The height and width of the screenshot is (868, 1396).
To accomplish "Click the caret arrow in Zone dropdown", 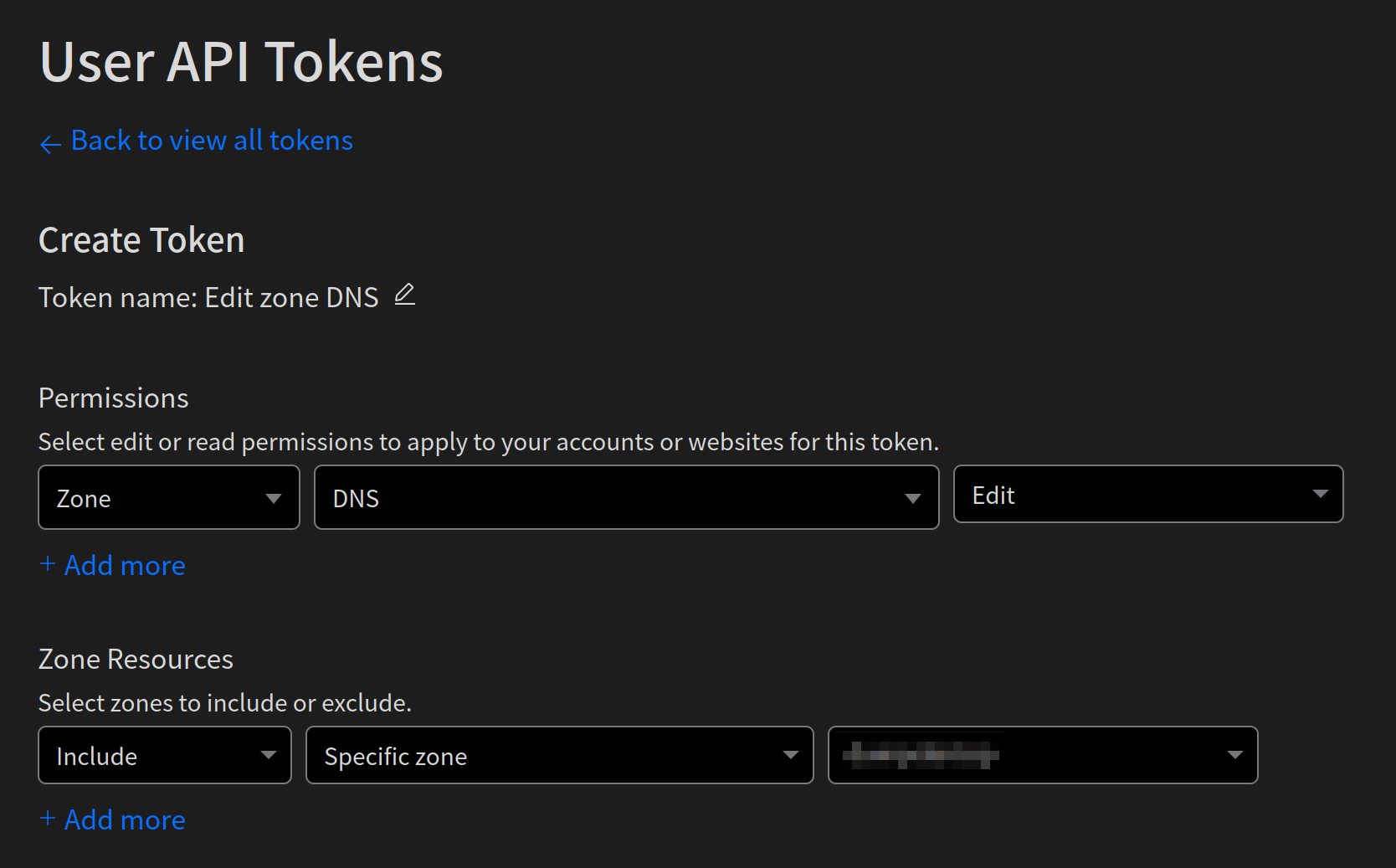I will [273, 499].
